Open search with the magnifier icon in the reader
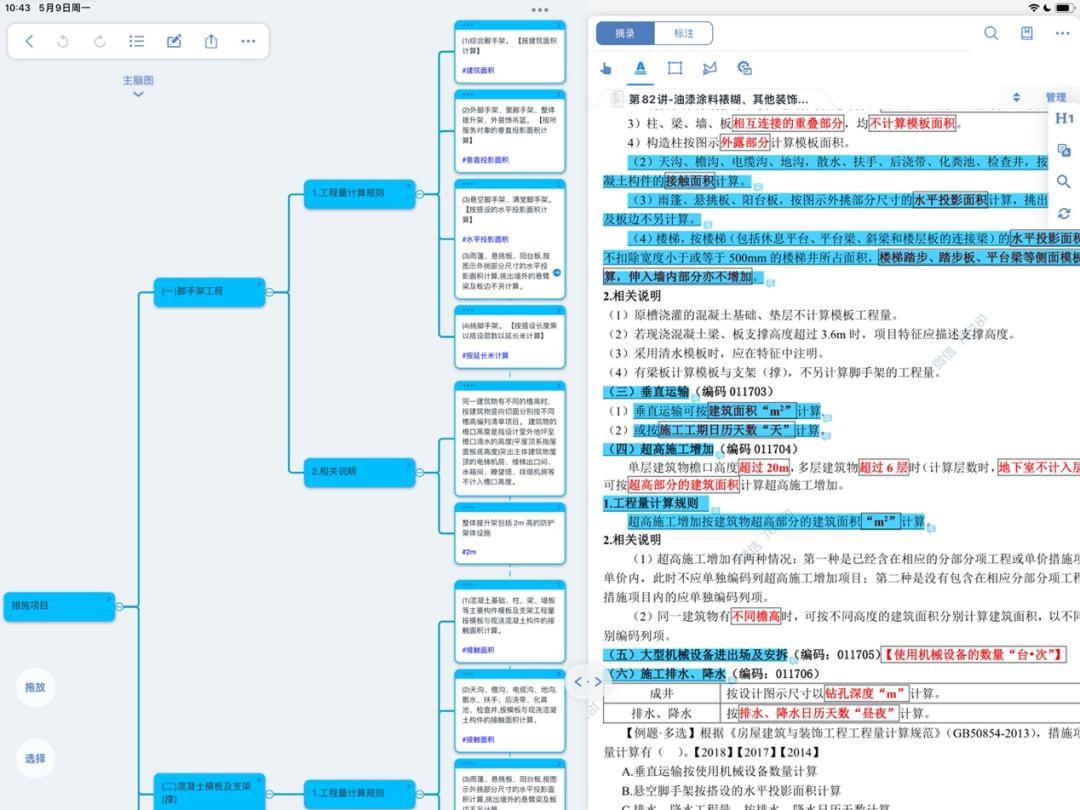The image size is (1080, 810). [990, 33]
